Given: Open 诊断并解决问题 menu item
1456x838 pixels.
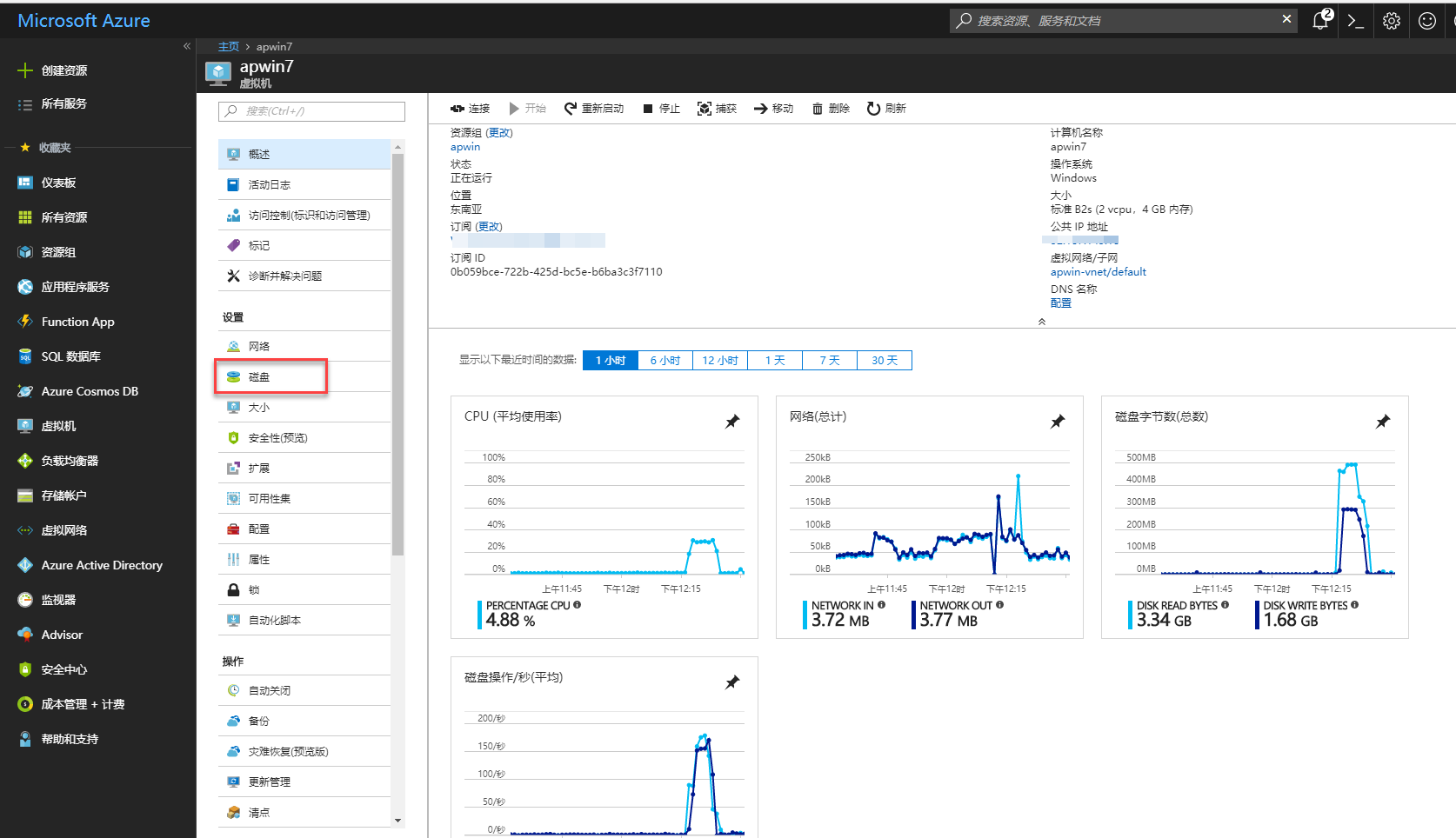Looking at the screenshot, I should [x=304, y=276].
